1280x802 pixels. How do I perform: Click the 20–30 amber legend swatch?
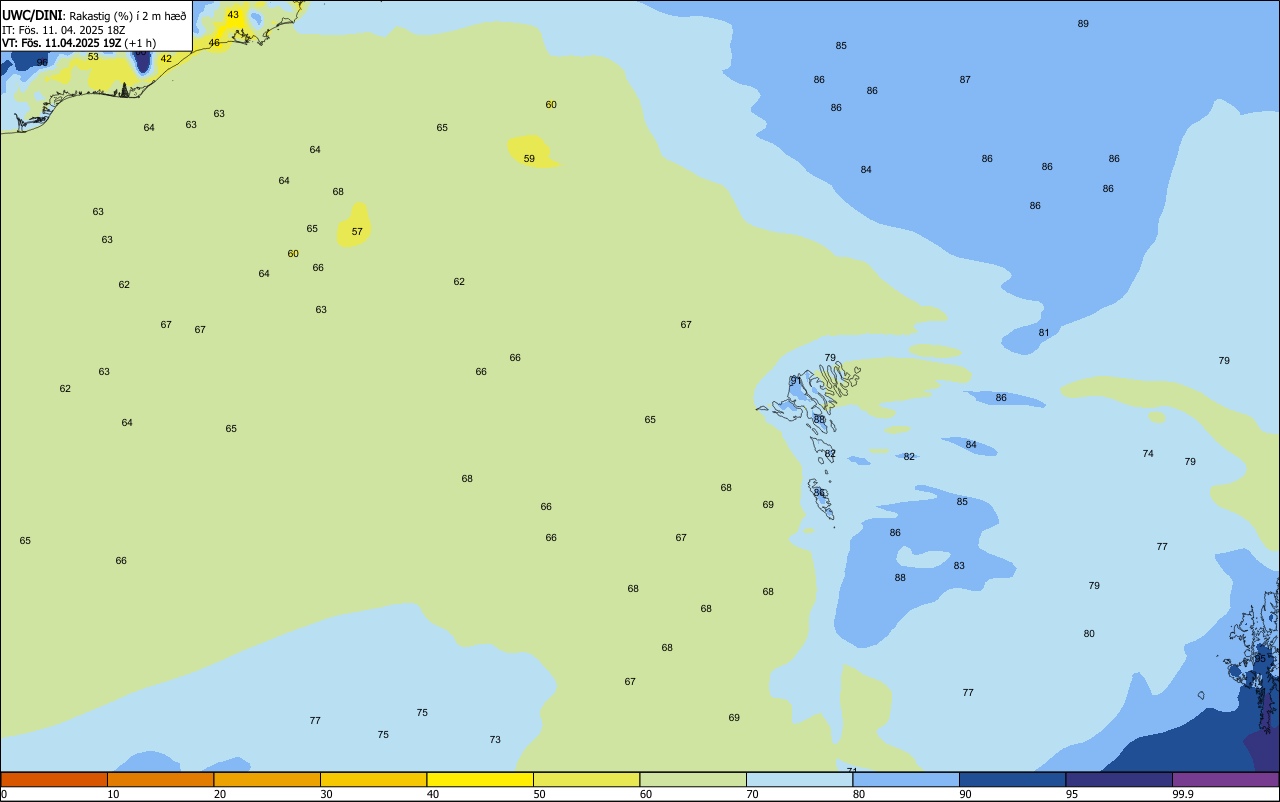267,779
